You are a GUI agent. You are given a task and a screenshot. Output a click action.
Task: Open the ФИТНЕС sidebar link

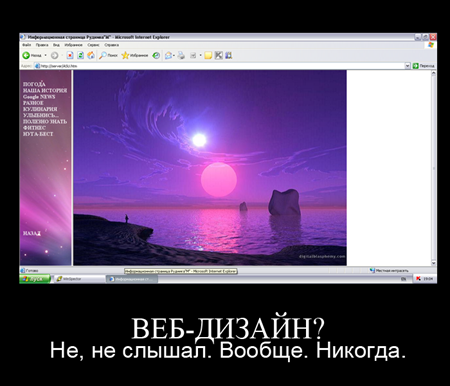[34, 128]
